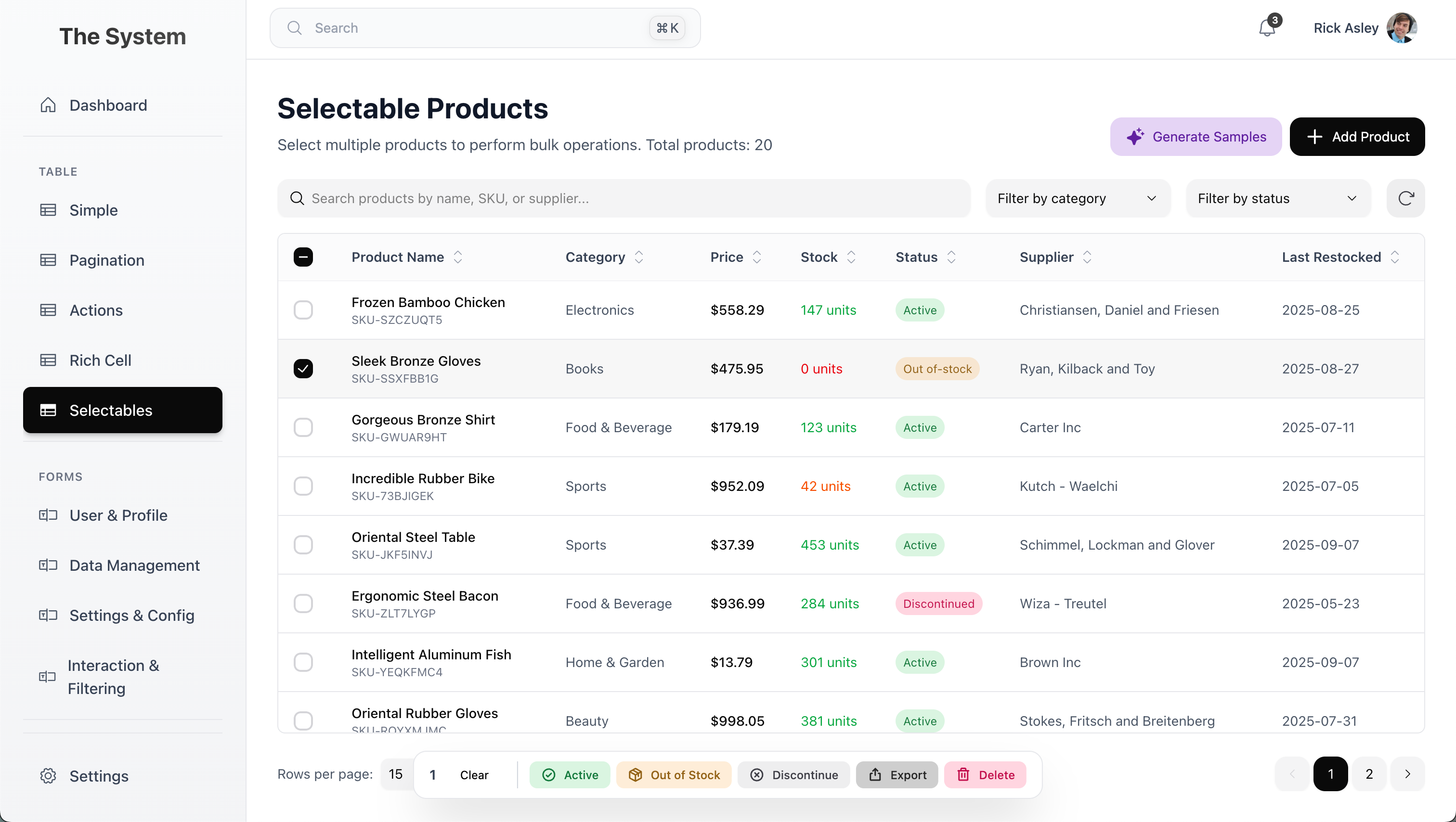Open sidebar Settings gear item
This screenshot has width=1456, height=822.
99,776
